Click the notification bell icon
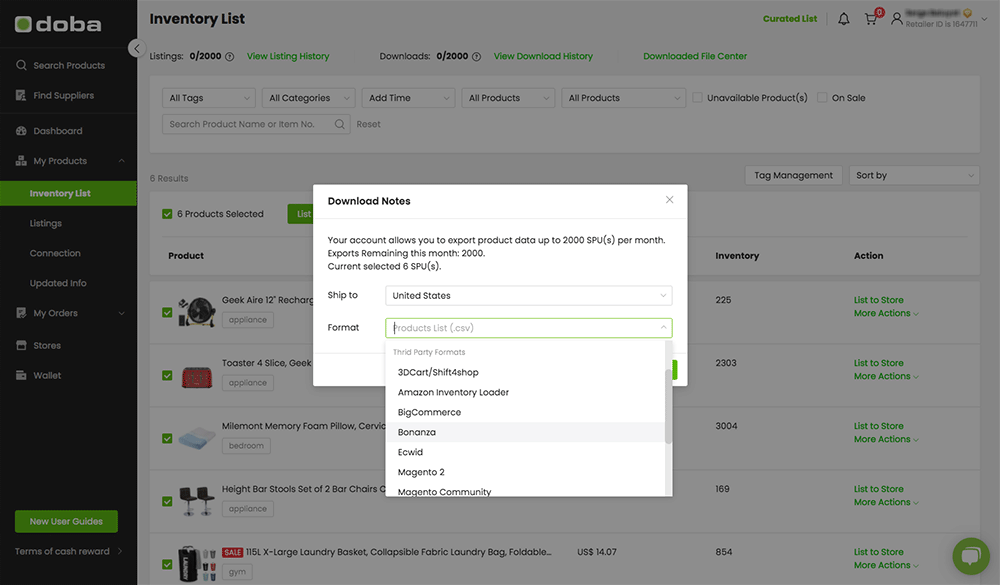This screenshot has height=585, width=1000. click(844, 19)
